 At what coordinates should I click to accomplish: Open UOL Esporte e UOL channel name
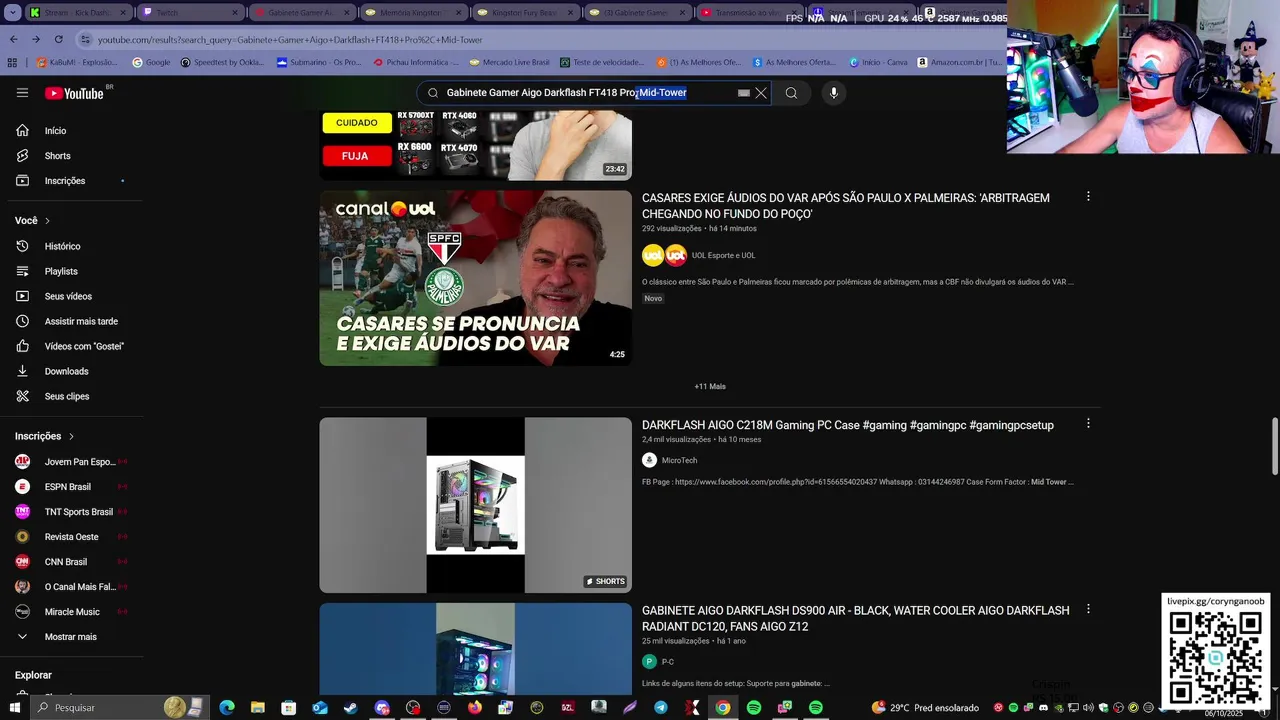click(723, 256)
